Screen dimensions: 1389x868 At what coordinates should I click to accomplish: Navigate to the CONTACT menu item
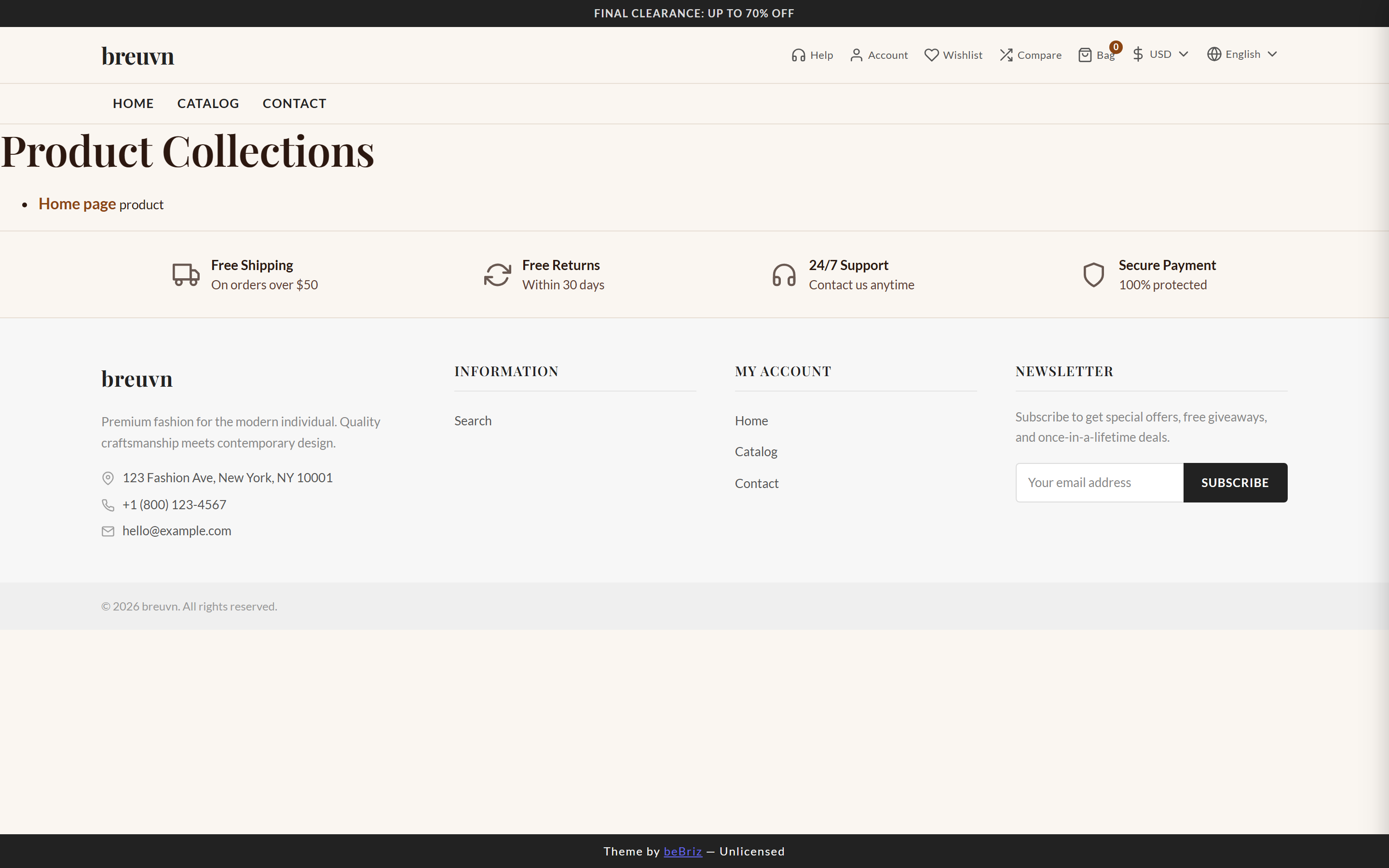pos(295,104)
